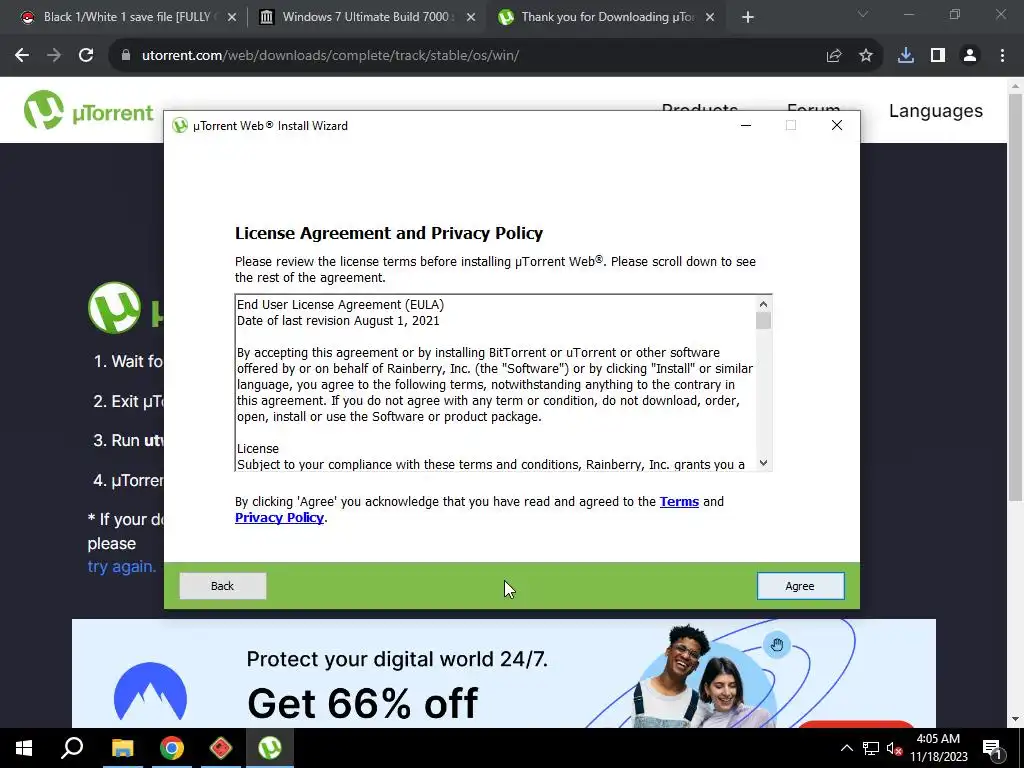Image resolution: width=1024 pixels, height=768 pixels.
Task: Open network status tray icon
Action: pyautogui.click(x=871, y=748)
